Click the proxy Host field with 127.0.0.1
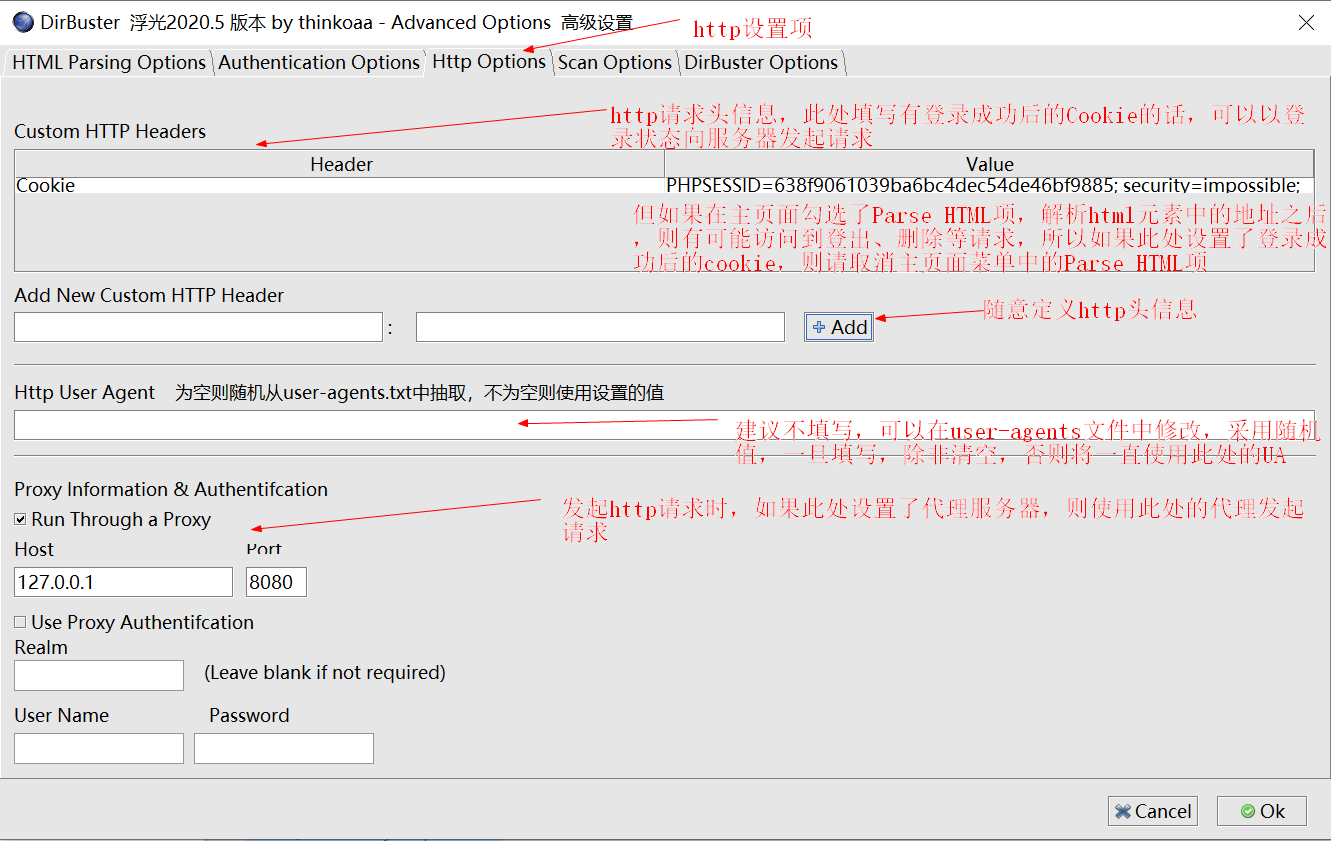Screen dimensions: 1331x841 123,582
